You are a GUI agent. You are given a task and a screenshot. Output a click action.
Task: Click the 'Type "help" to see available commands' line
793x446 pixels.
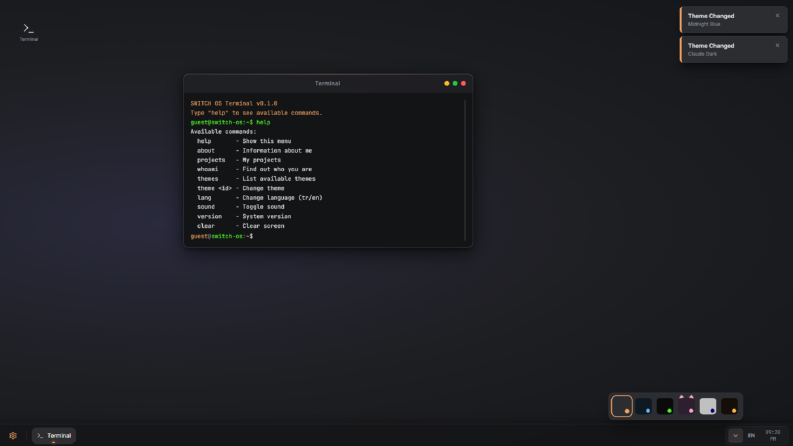click(256, 113)
